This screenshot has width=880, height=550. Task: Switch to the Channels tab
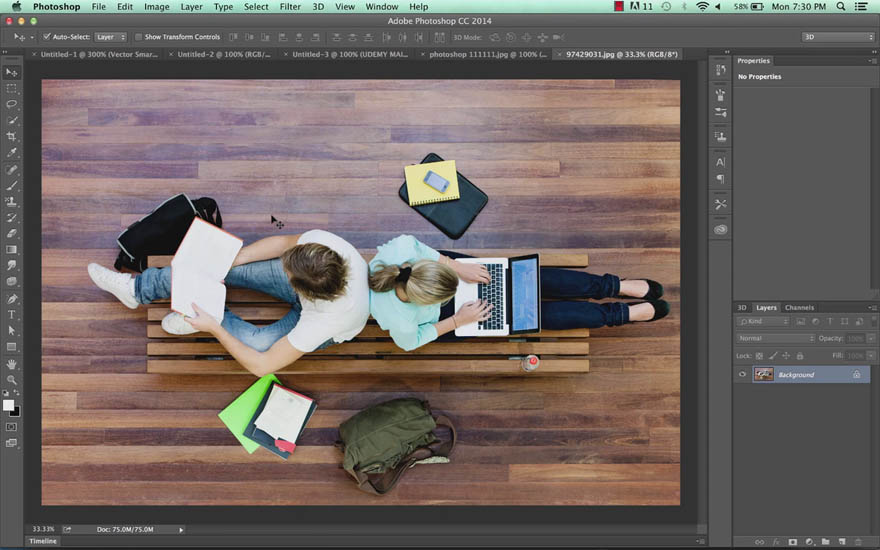point(799,308)
